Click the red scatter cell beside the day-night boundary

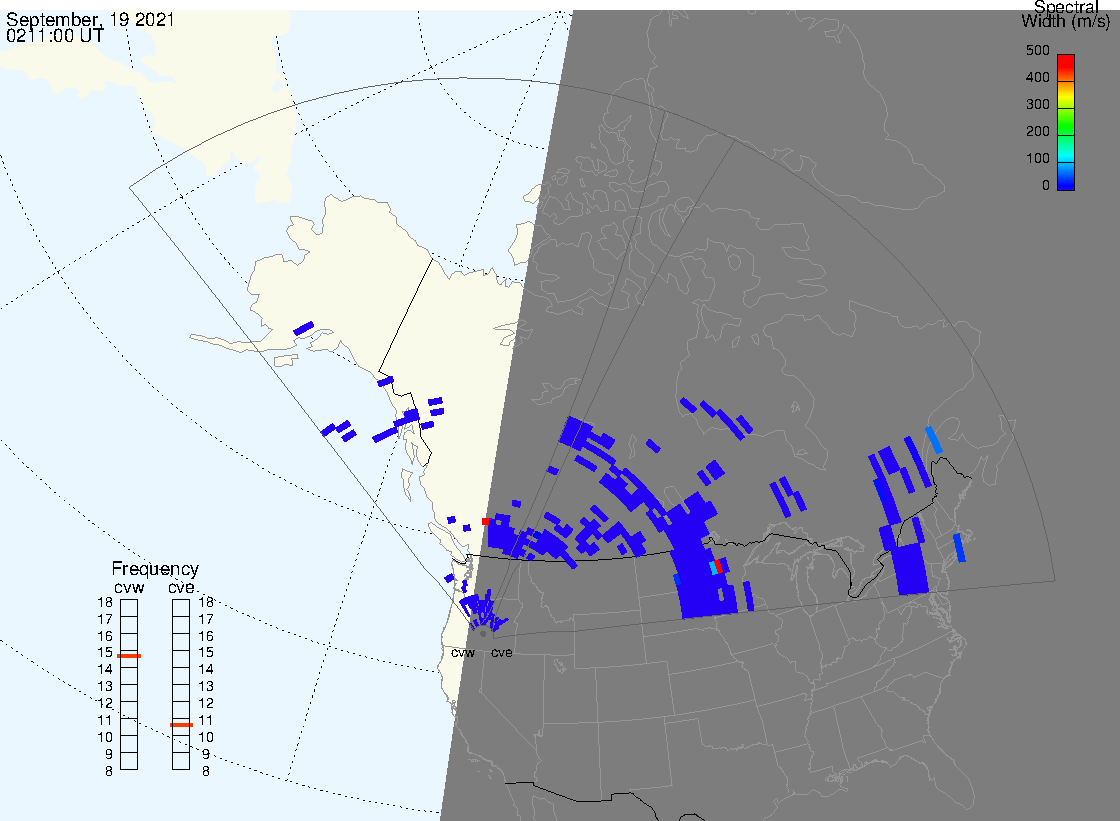click(486, 522)
